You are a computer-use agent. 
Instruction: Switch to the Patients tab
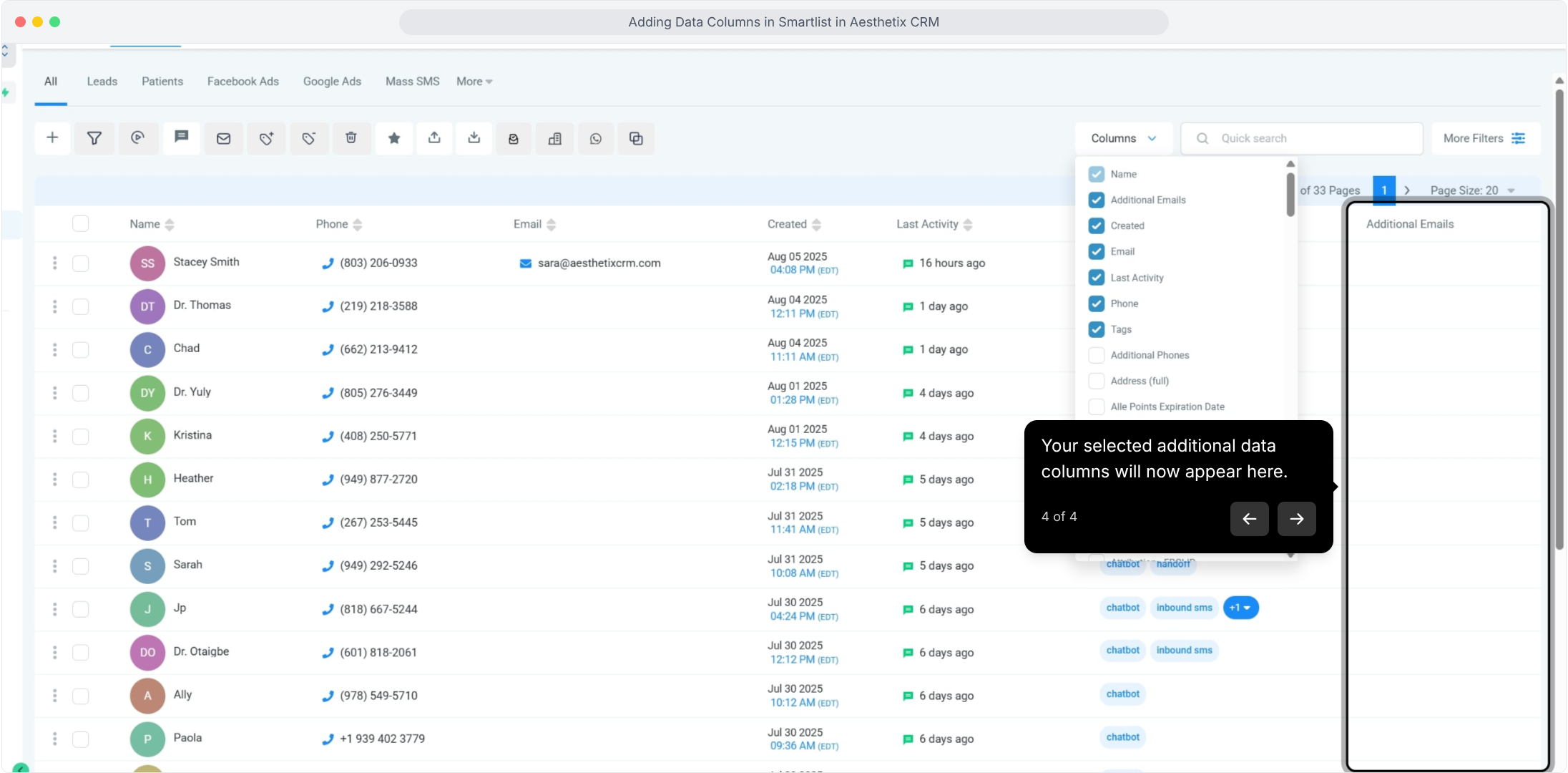[x=162, y=82]
